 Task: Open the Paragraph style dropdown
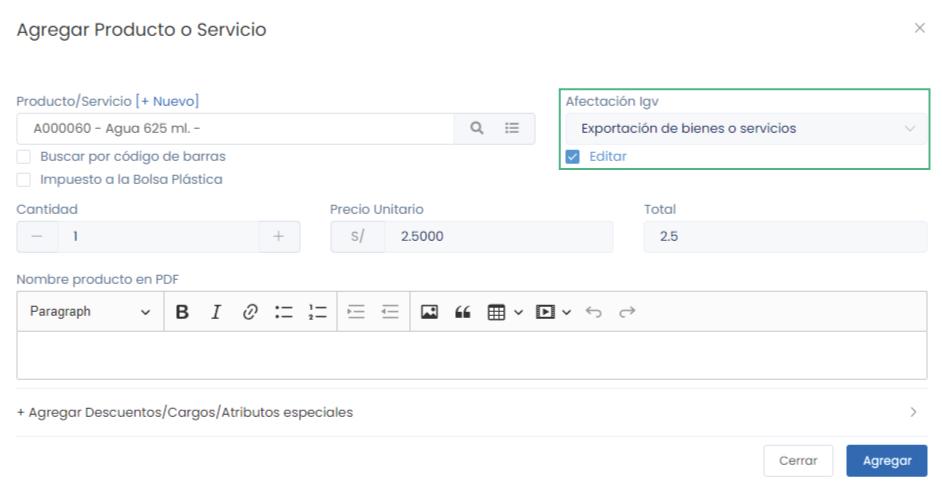(90, 312)
